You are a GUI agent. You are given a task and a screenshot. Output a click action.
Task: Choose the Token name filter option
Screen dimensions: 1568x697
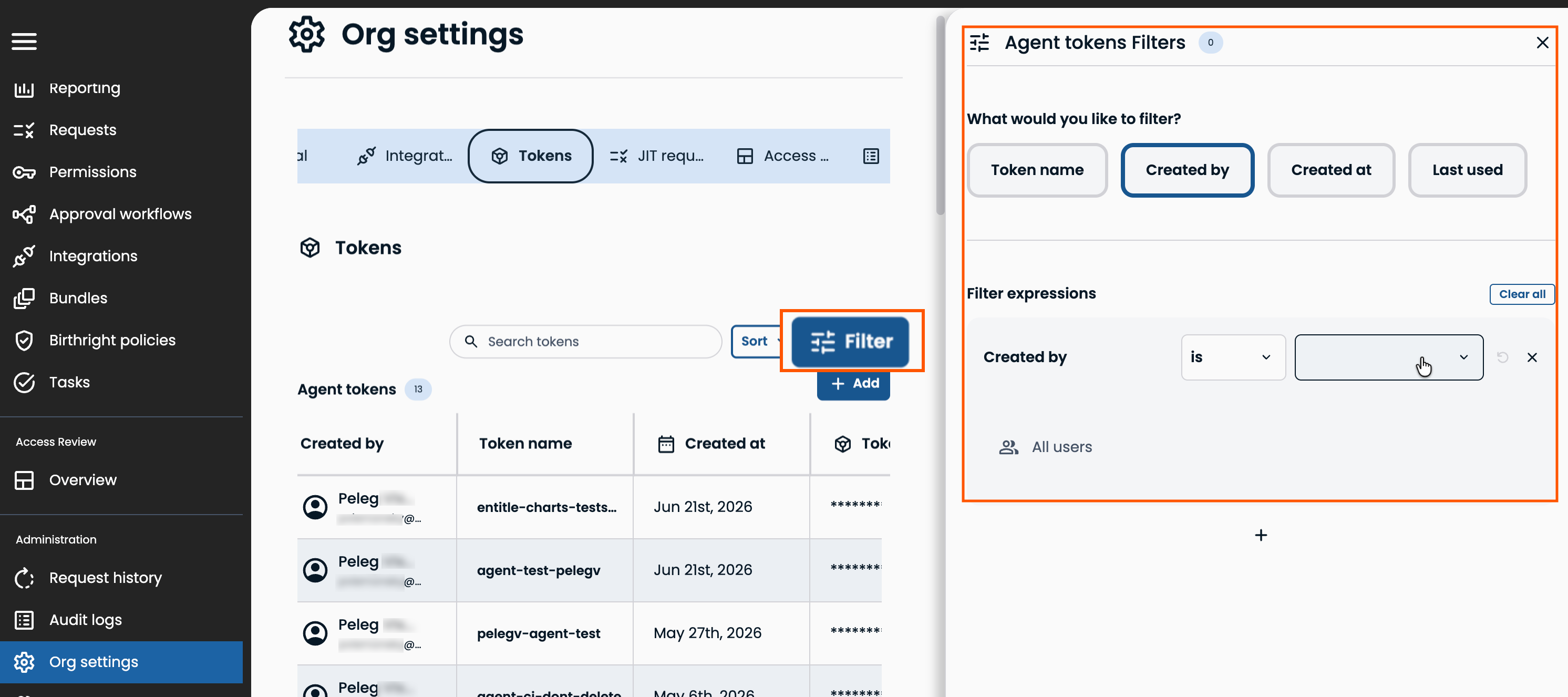point(1037,170)
